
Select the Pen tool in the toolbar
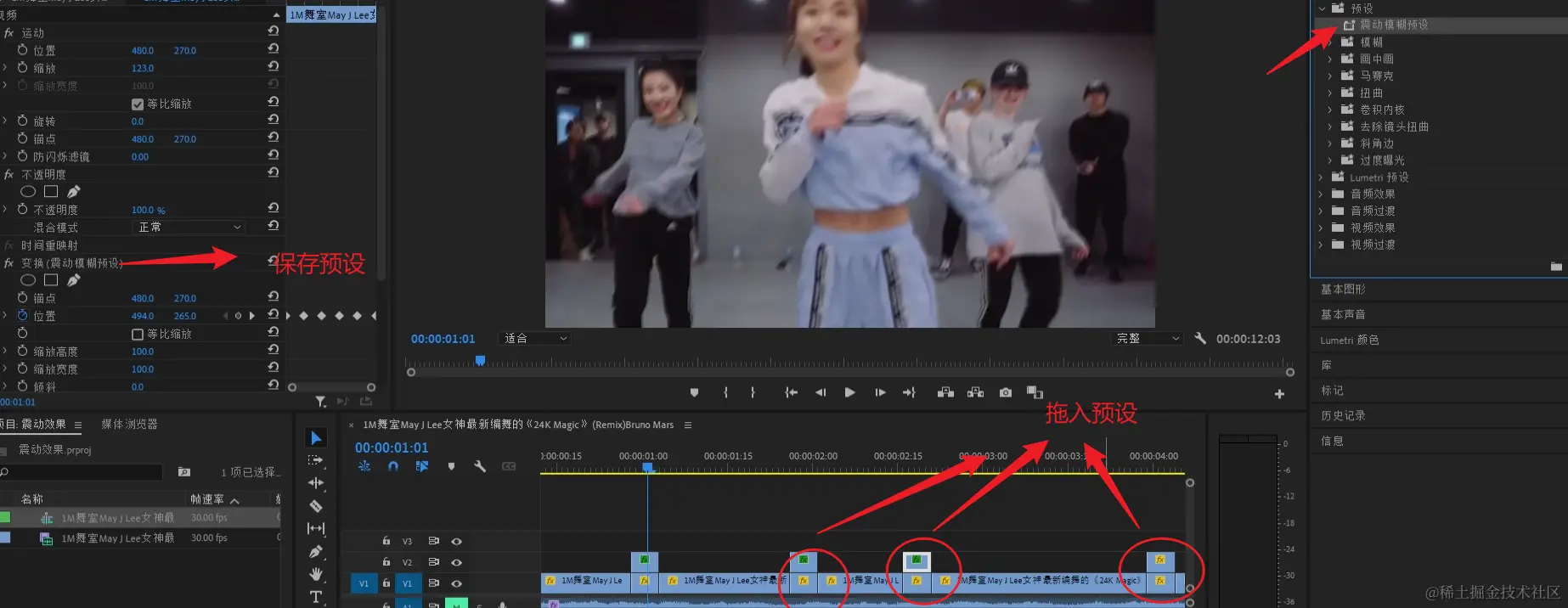coord(316,551)
